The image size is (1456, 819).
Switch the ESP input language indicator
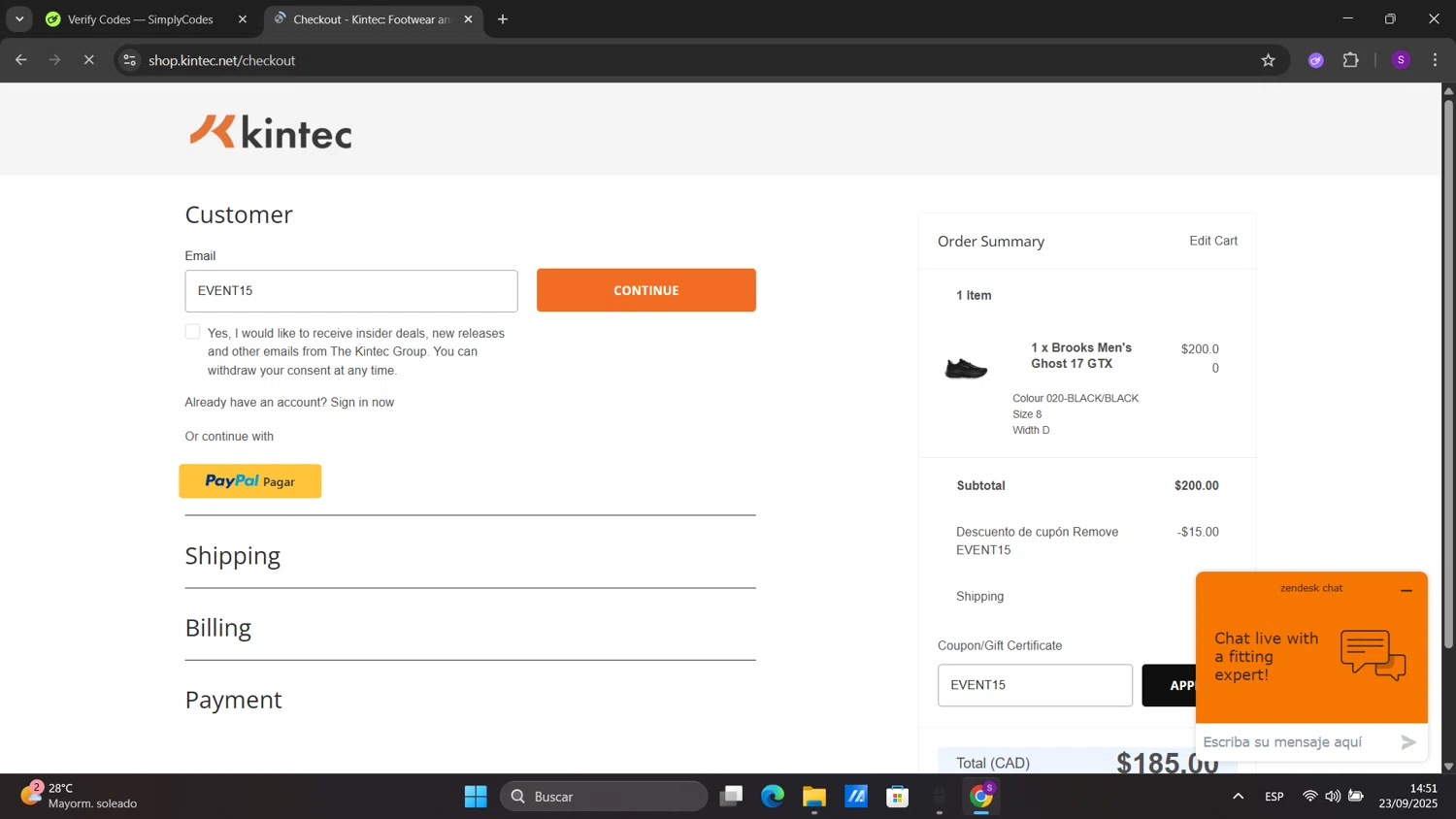point(1274,797)
